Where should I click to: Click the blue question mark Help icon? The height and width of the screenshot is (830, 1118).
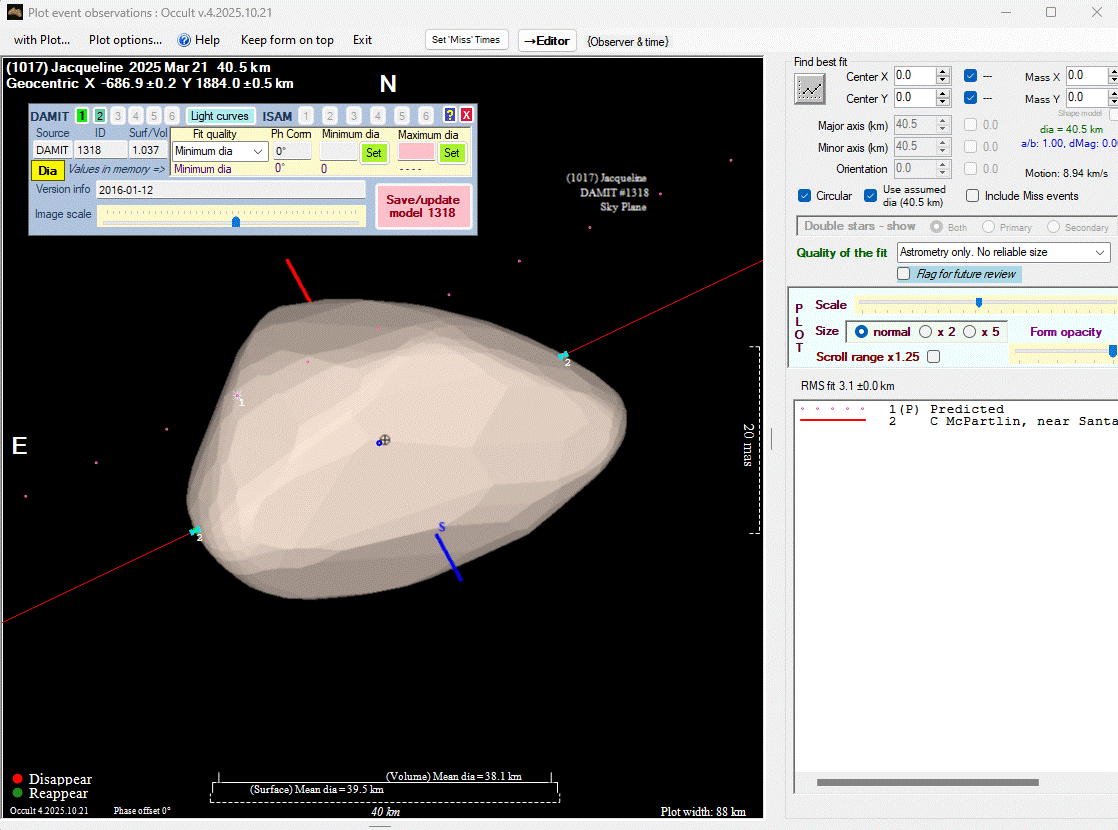(x=184, y=40)
